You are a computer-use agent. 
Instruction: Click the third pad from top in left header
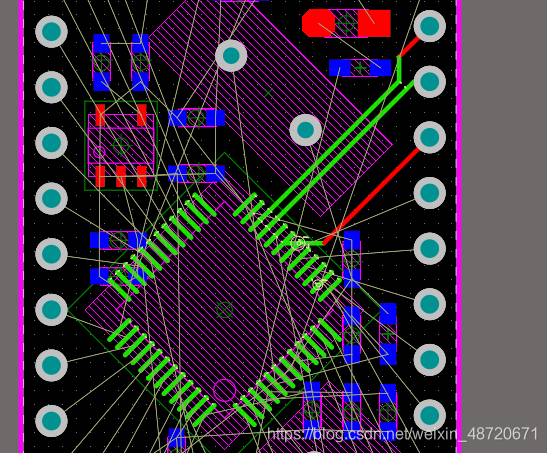point(51,143)
